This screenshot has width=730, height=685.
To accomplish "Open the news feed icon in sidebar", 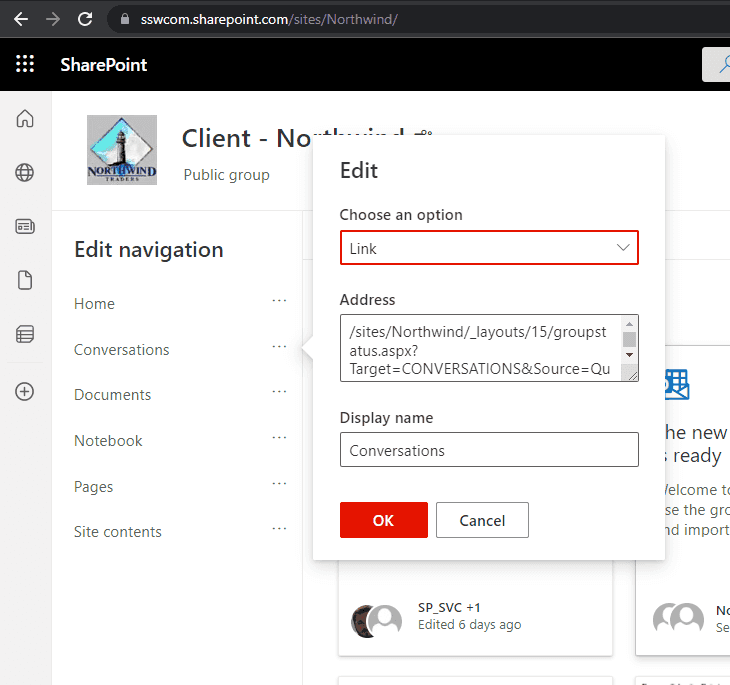I will 25,227.
